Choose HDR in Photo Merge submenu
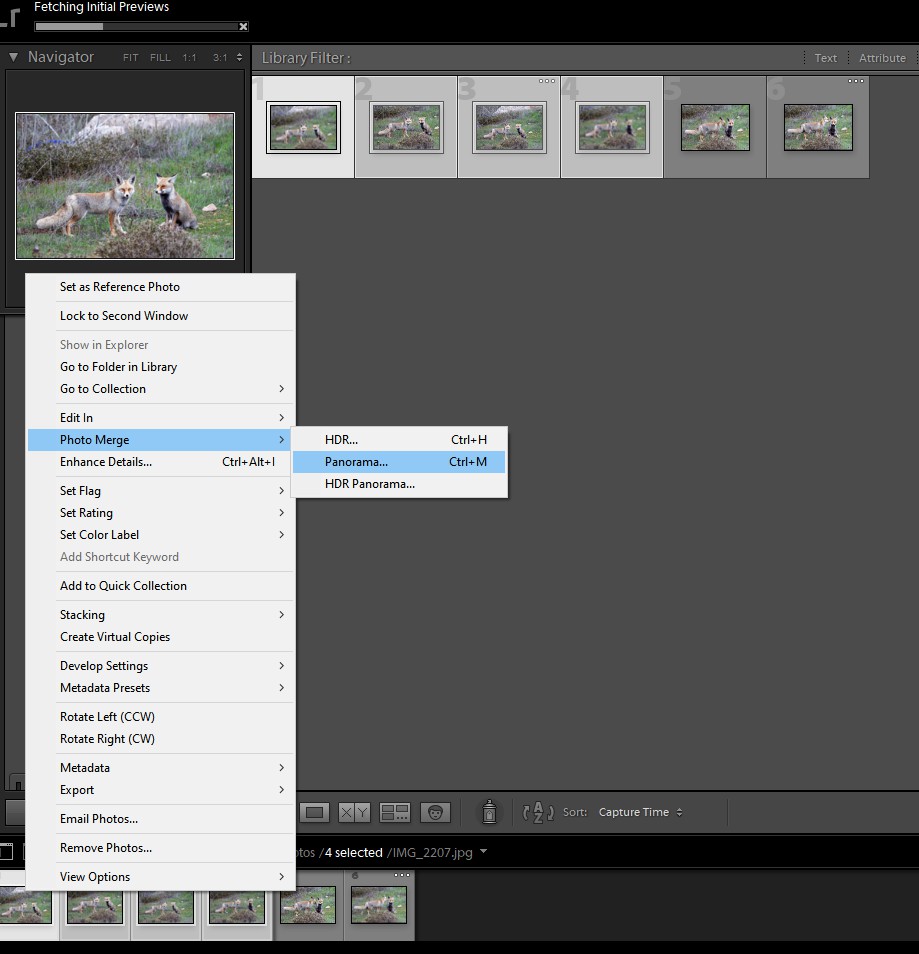This screenshot has height=954, width=919. (x=399, y=440)
